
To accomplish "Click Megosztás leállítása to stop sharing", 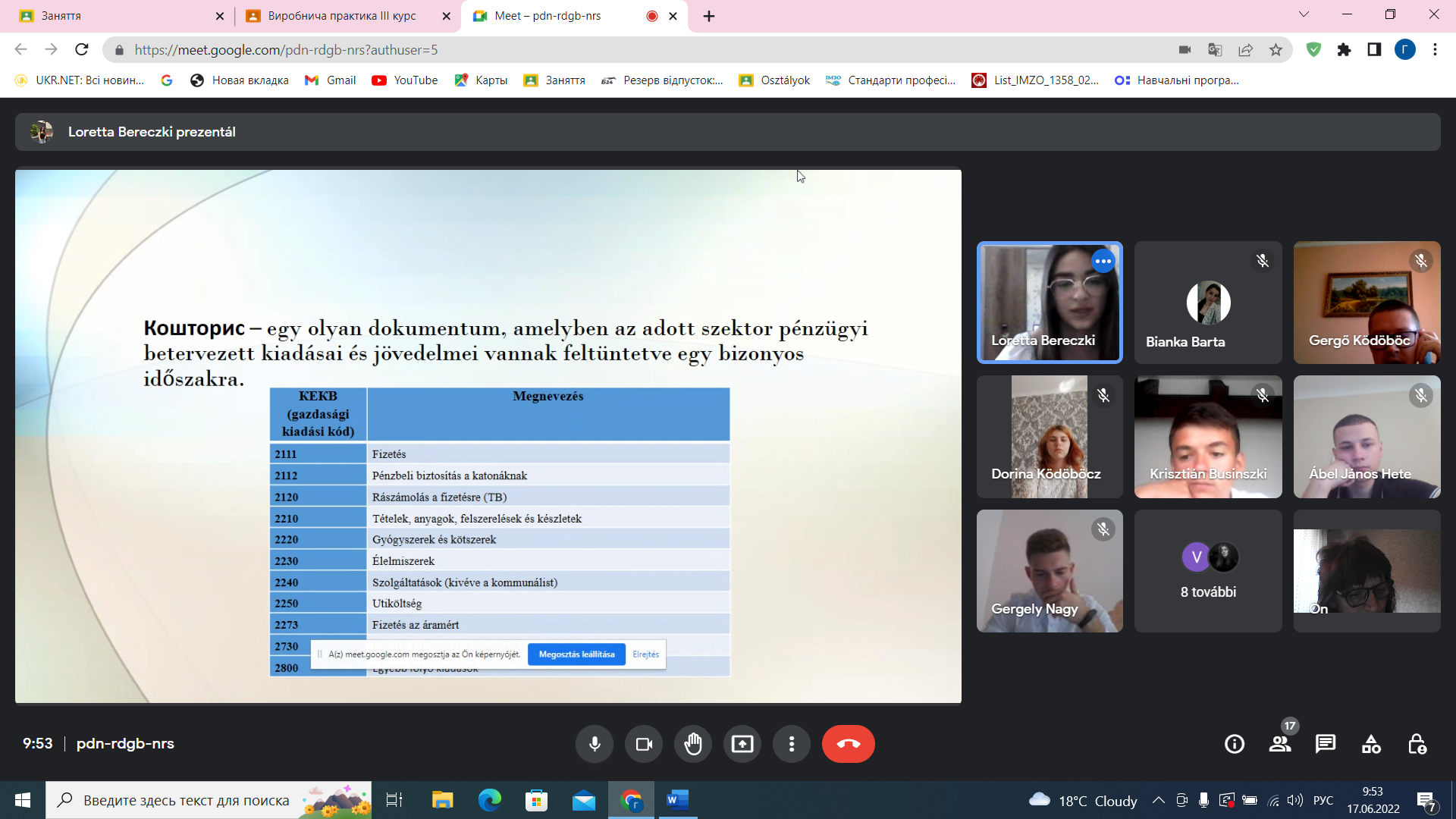I will pyautogui.click(x=576, y=654).
